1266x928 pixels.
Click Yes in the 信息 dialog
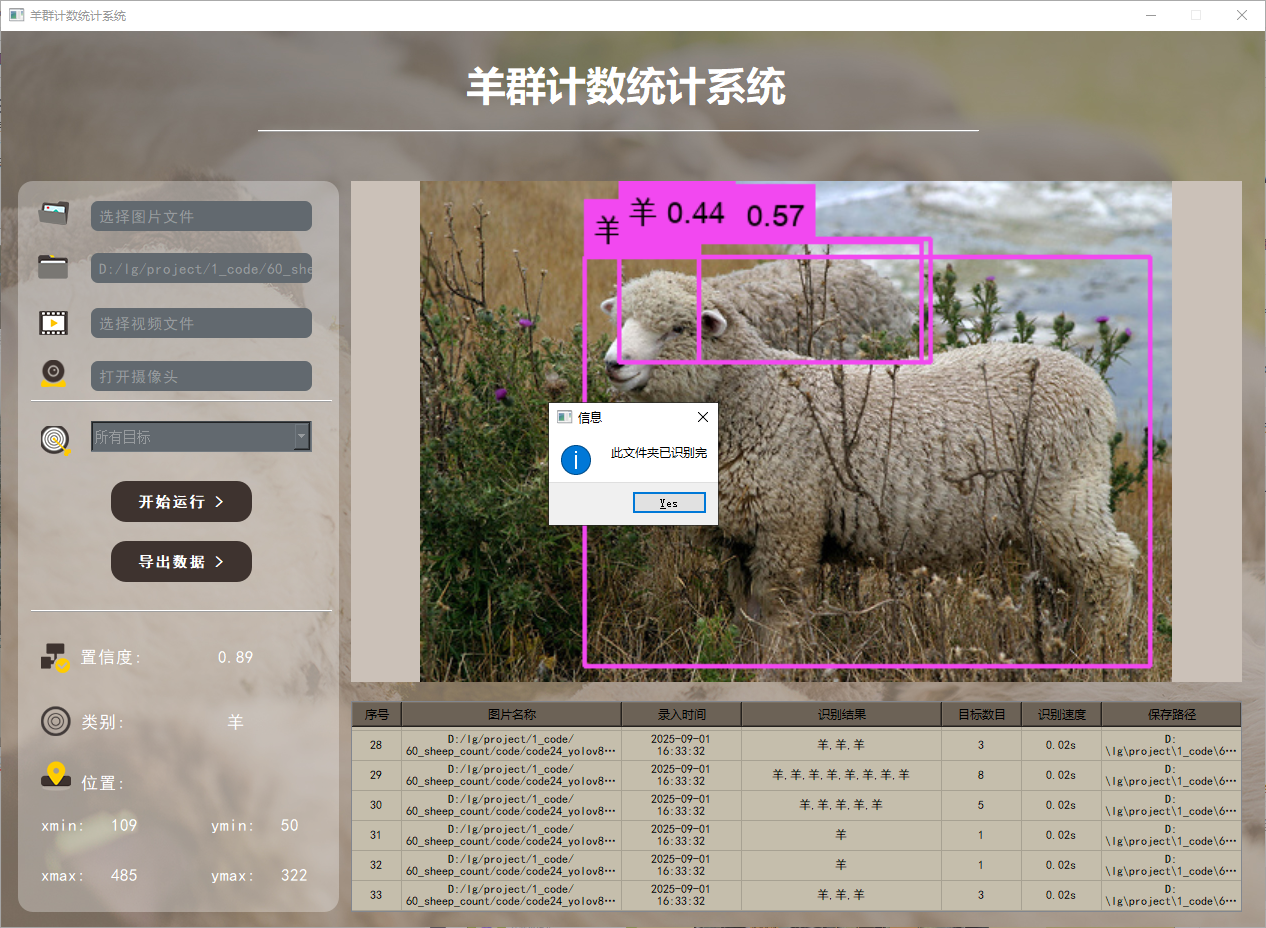pyautogui.click(x=669, y=503)
